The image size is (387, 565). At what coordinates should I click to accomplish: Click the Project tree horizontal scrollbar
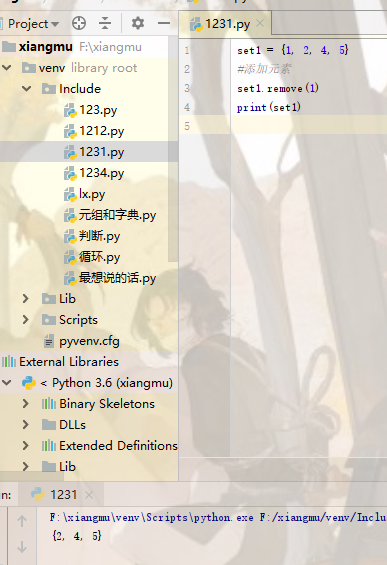(32, 477)
